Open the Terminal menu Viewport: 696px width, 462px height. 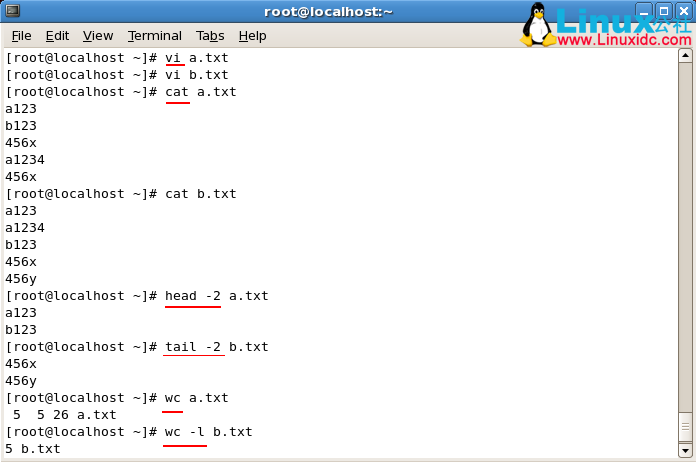click(154, 36)
